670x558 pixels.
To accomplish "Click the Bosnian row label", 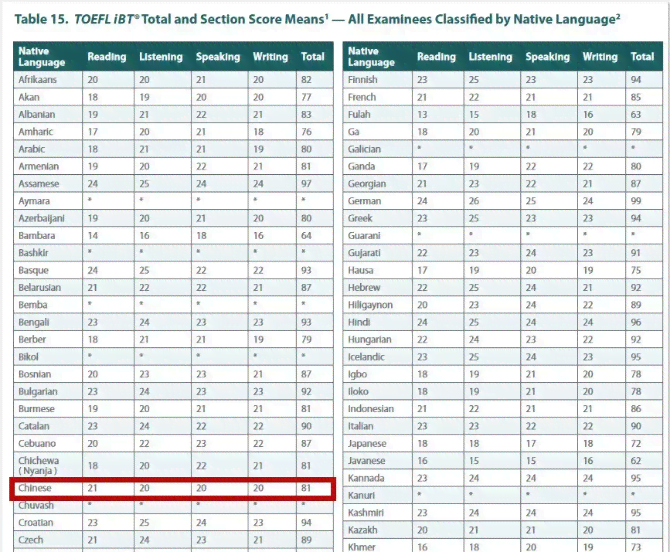I will (35, 374).
